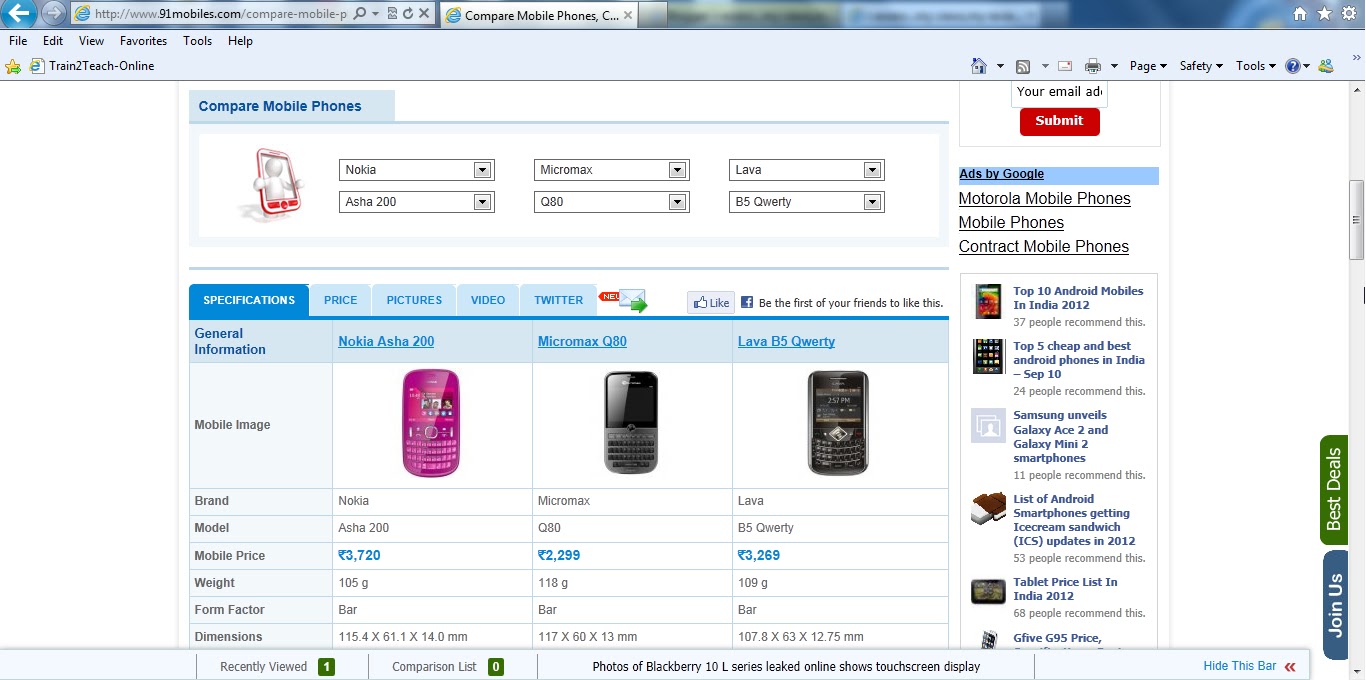Screen dimensions: 1366x680
Task: Open the Join Us side tab
Action: pos(1335,605)
